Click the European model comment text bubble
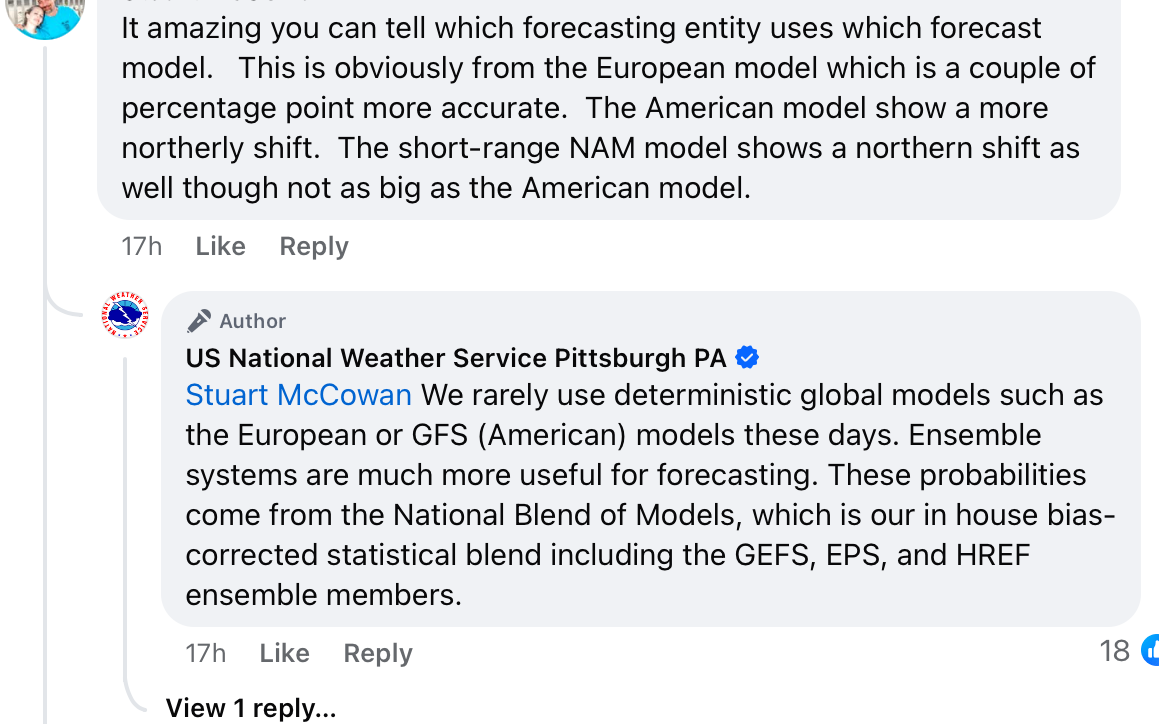1159x724 pixels. tap(609, 108)
